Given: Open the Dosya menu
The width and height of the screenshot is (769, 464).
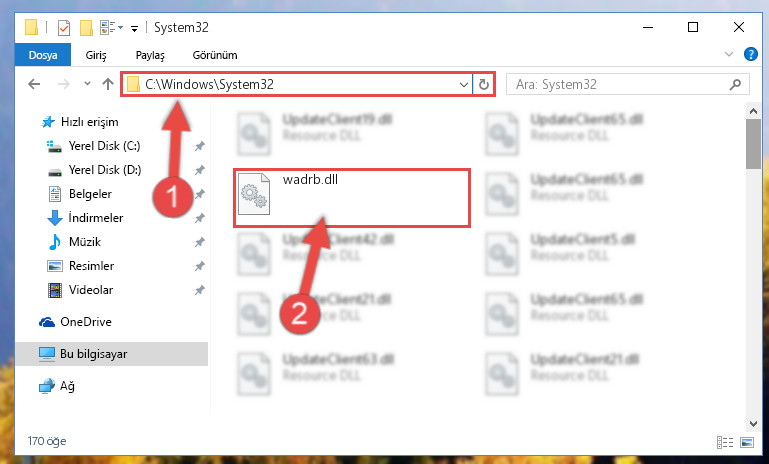Looking at the screenshot, I should click(x=43, y=55).
